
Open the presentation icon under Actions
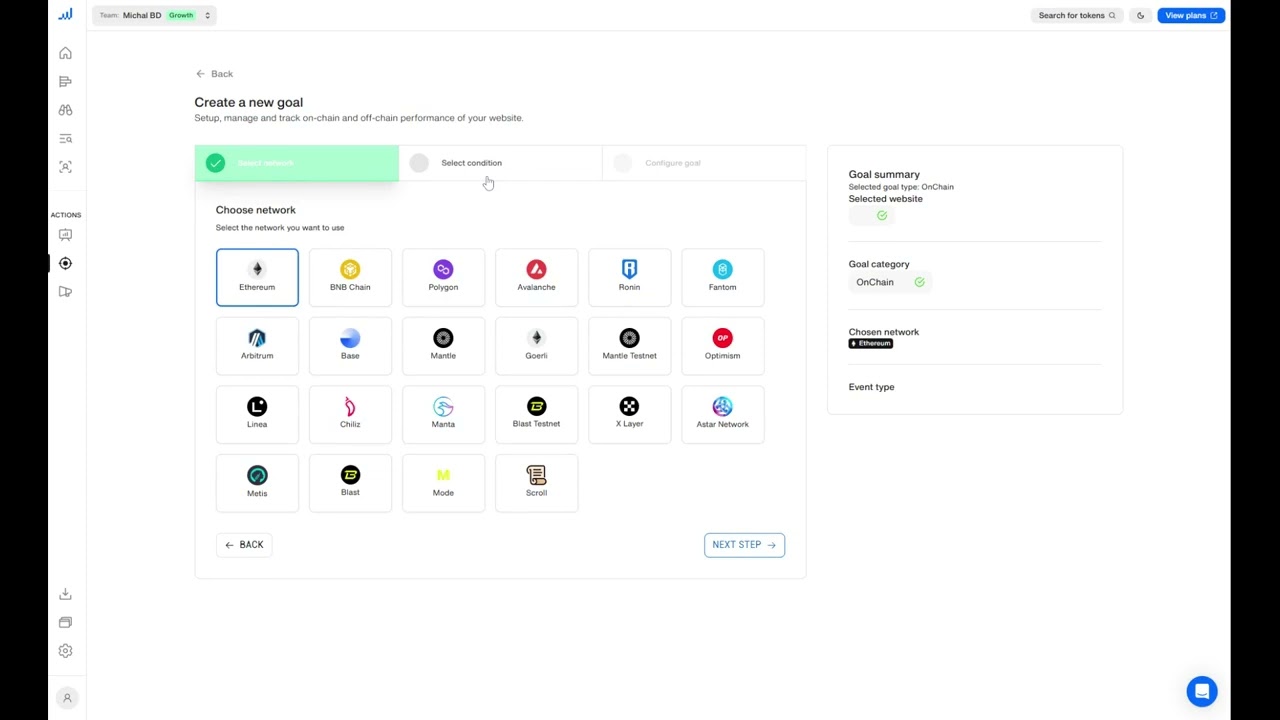[x=65, y=235]
